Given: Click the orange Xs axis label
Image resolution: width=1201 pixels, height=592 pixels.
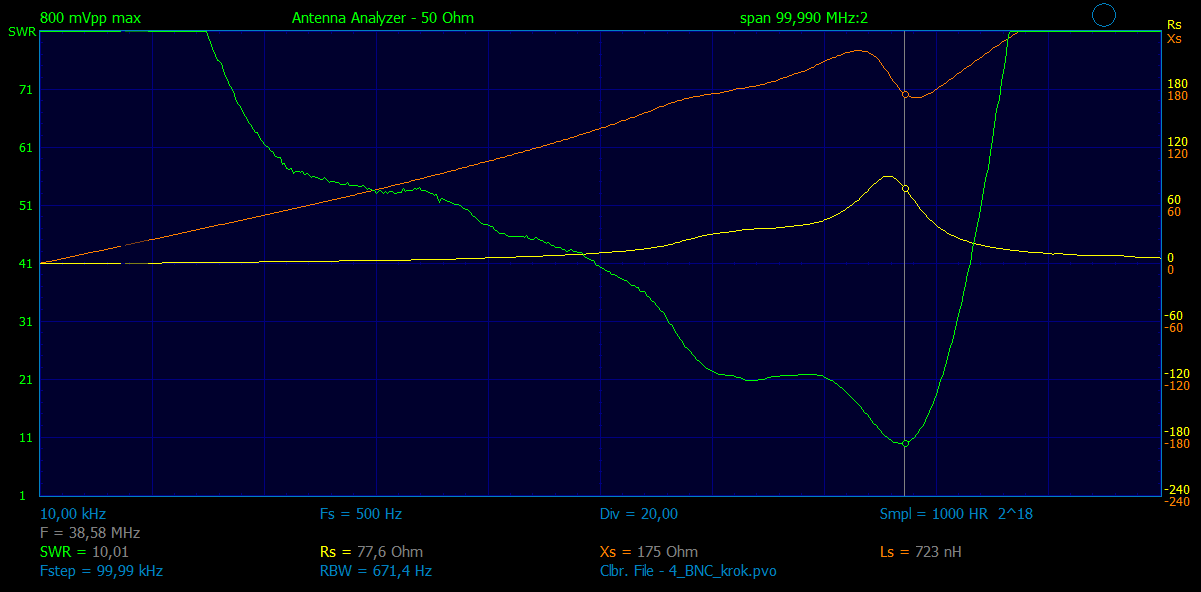Looking at the screenshot, I should pyautogui.click(x=1174, y=38).
